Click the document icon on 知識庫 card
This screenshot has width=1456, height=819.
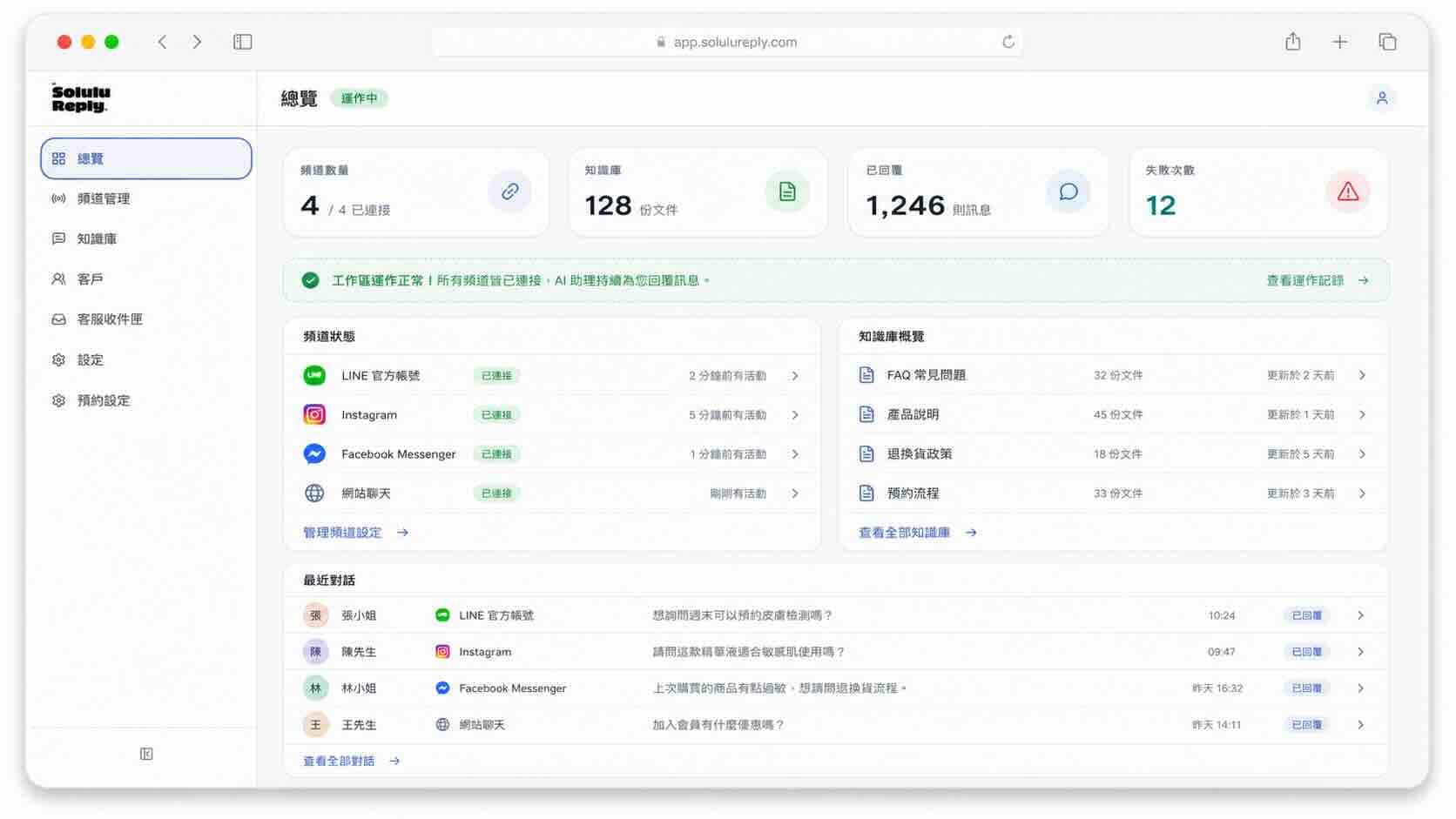click(787, 191)
